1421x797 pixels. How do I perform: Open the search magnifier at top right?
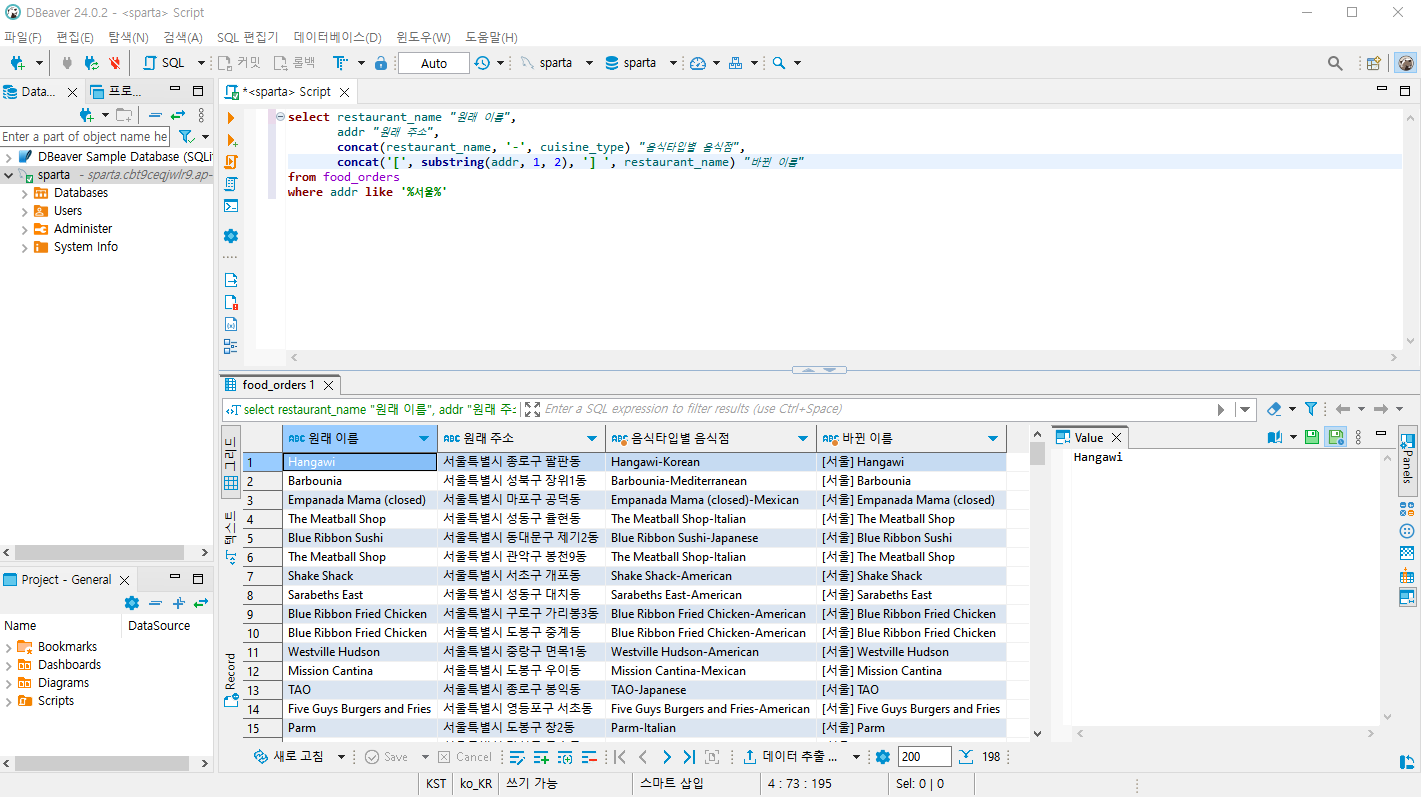click(1335, 63)
